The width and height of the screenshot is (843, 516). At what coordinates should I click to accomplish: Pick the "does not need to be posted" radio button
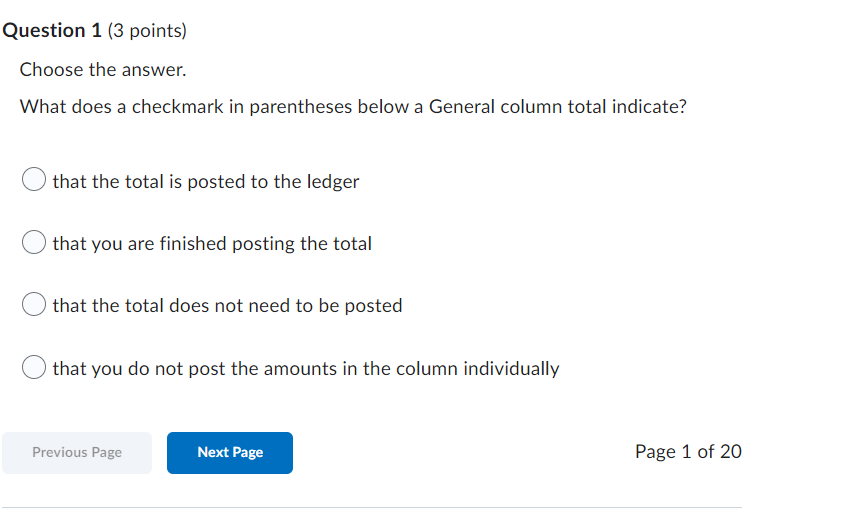click(33, 306)
